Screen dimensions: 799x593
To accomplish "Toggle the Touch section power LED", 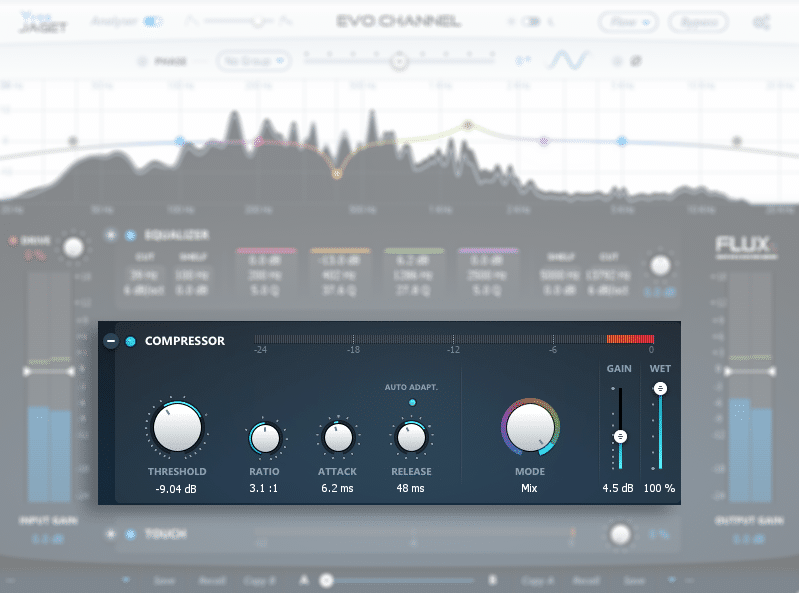I will (x=130, y=534).
